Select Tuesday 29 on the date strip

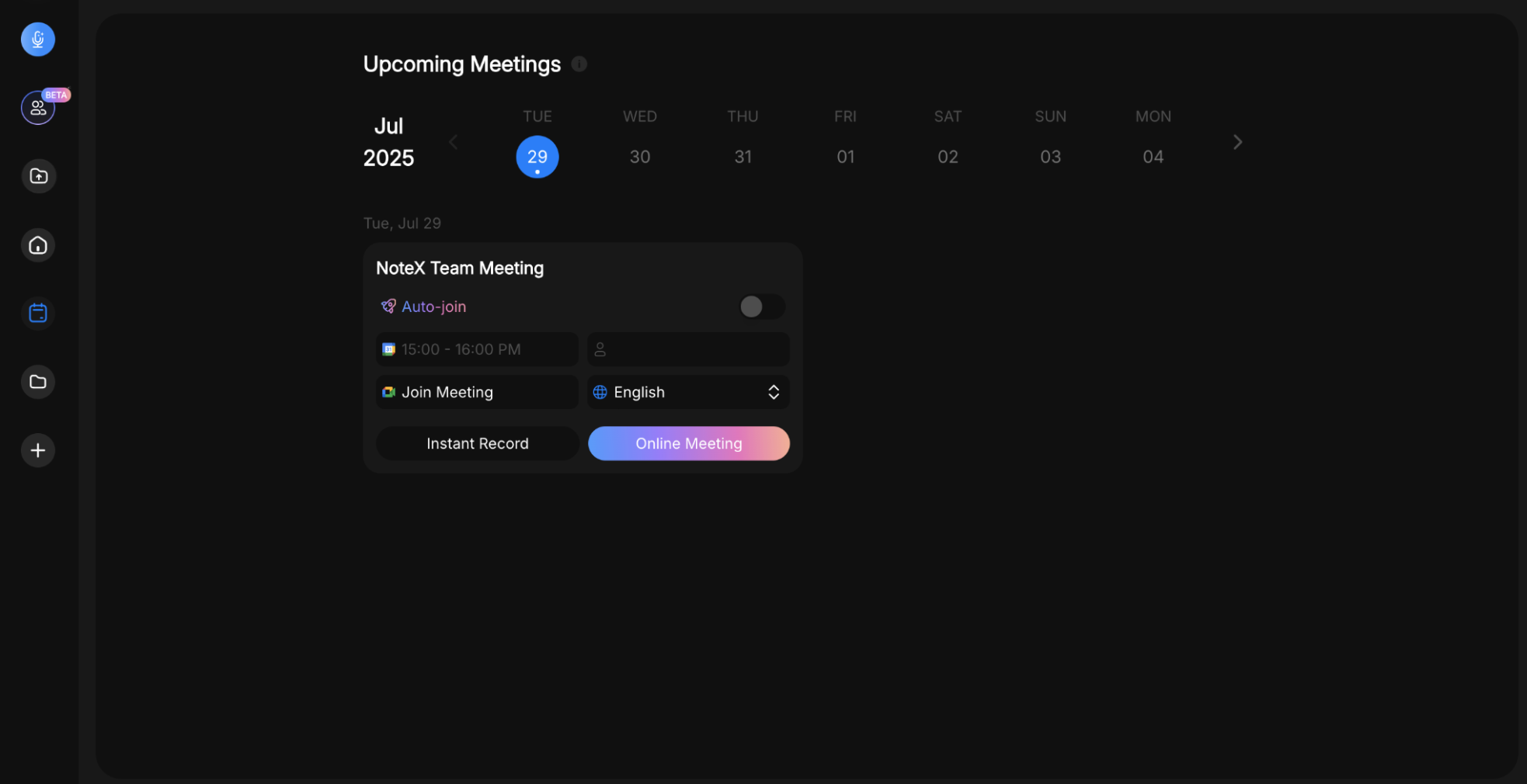(x=537, y=156)
